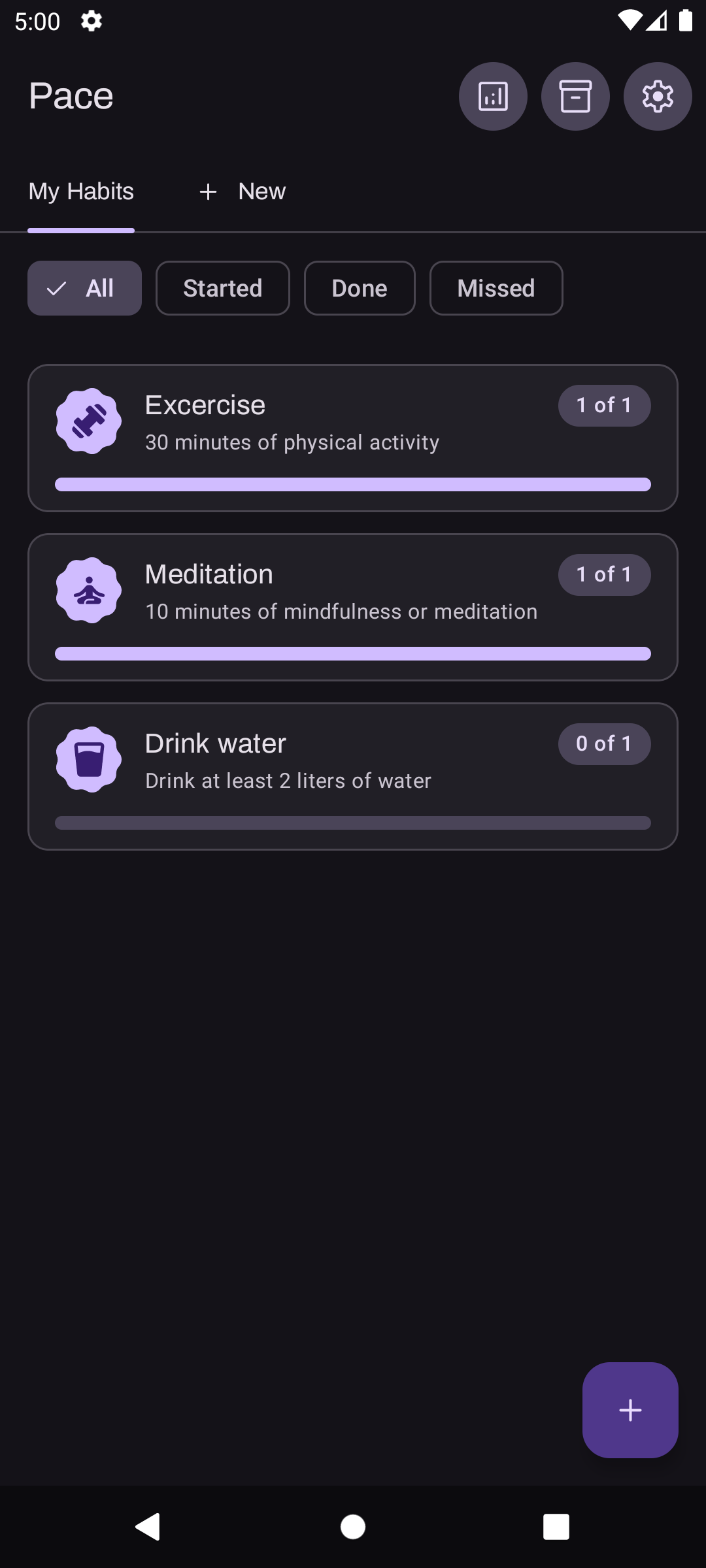Tap the Excercise 1 of 1 counter
The height and width of the screenshot is (1568, 706).
[x=604, y=406]
